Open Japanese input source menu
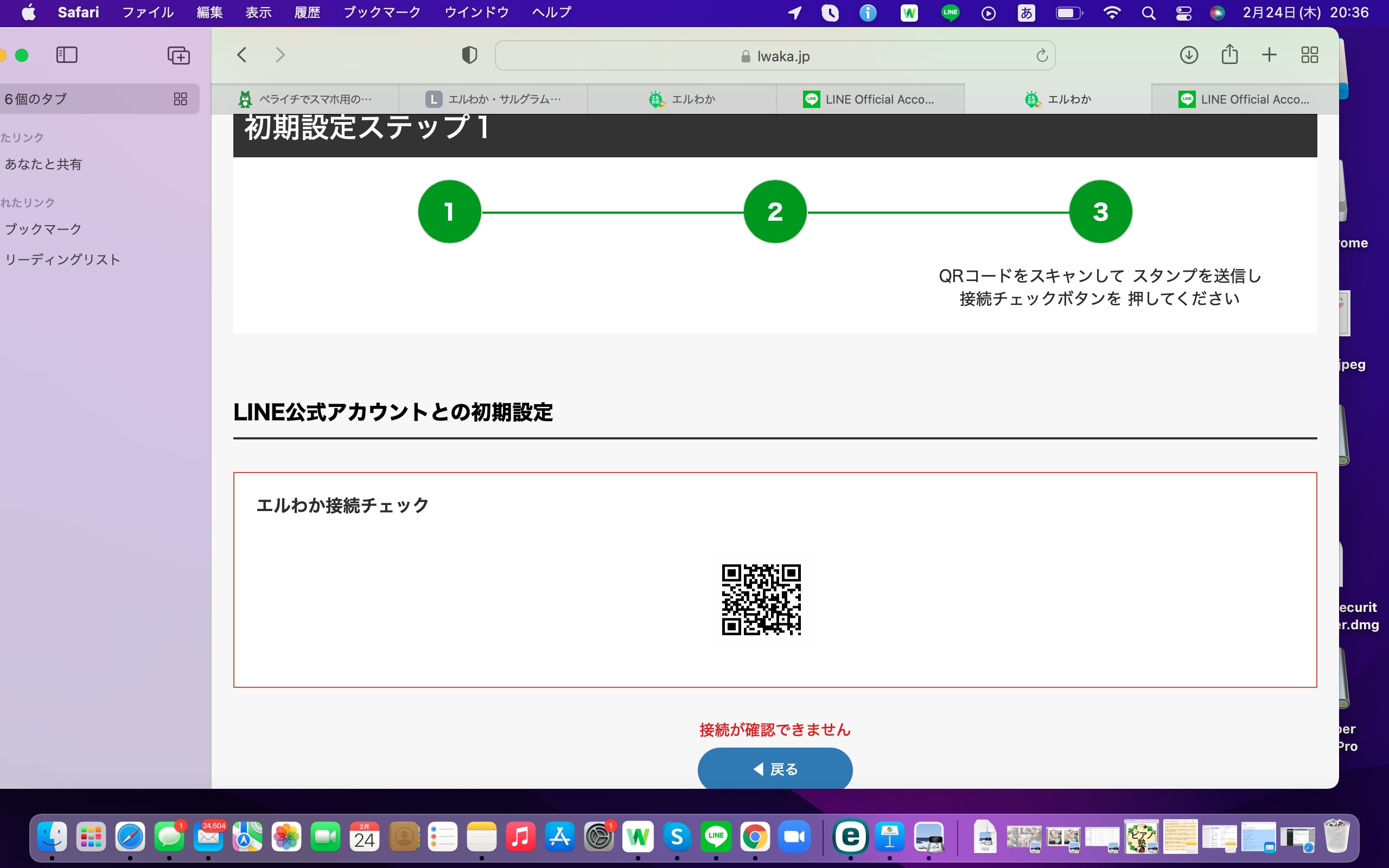The height and width of the screenshot is (868, 1389). [x=1026, y=12]
